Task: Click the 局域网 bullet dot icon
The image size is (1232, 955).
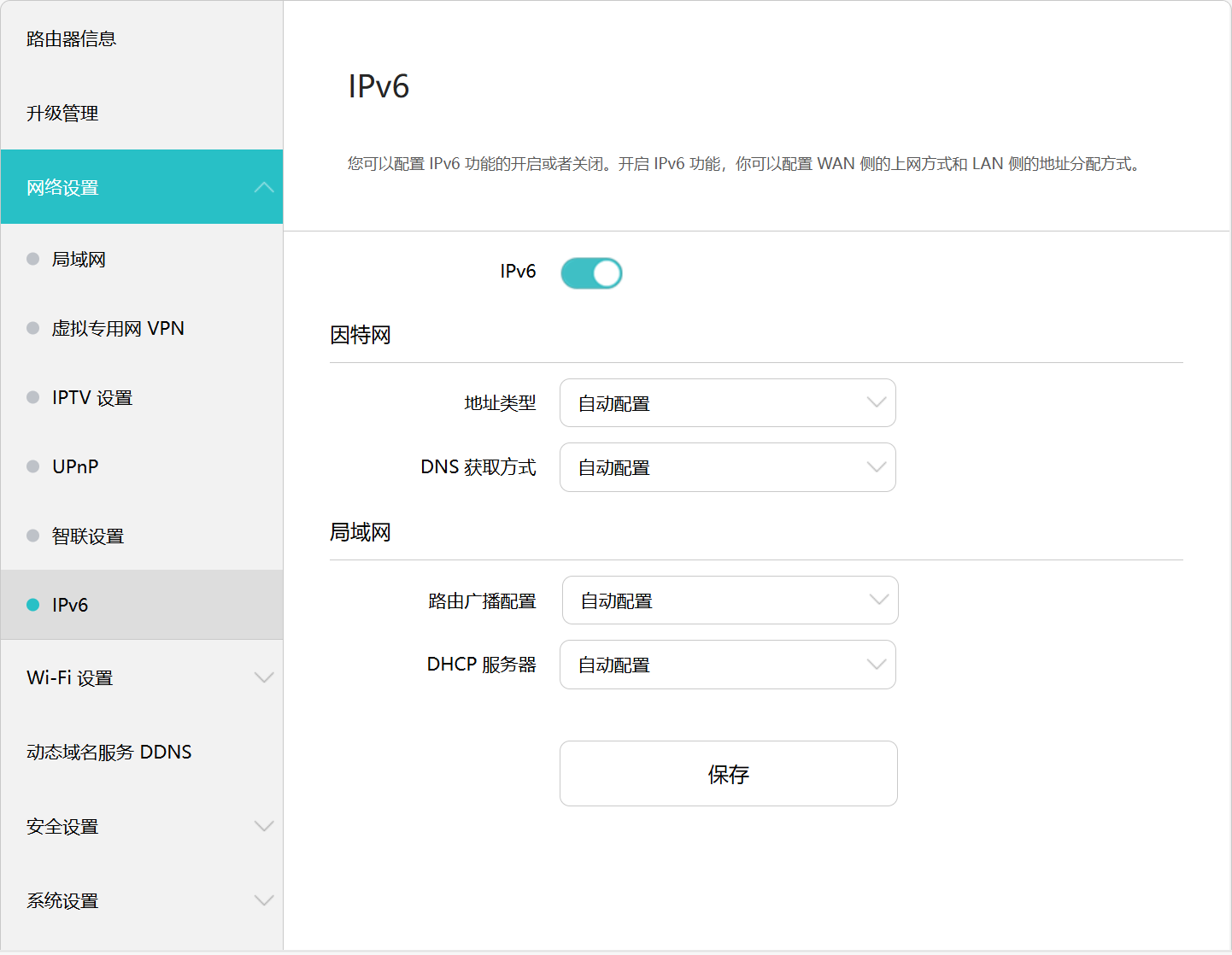Action: [x=33, y=259]
